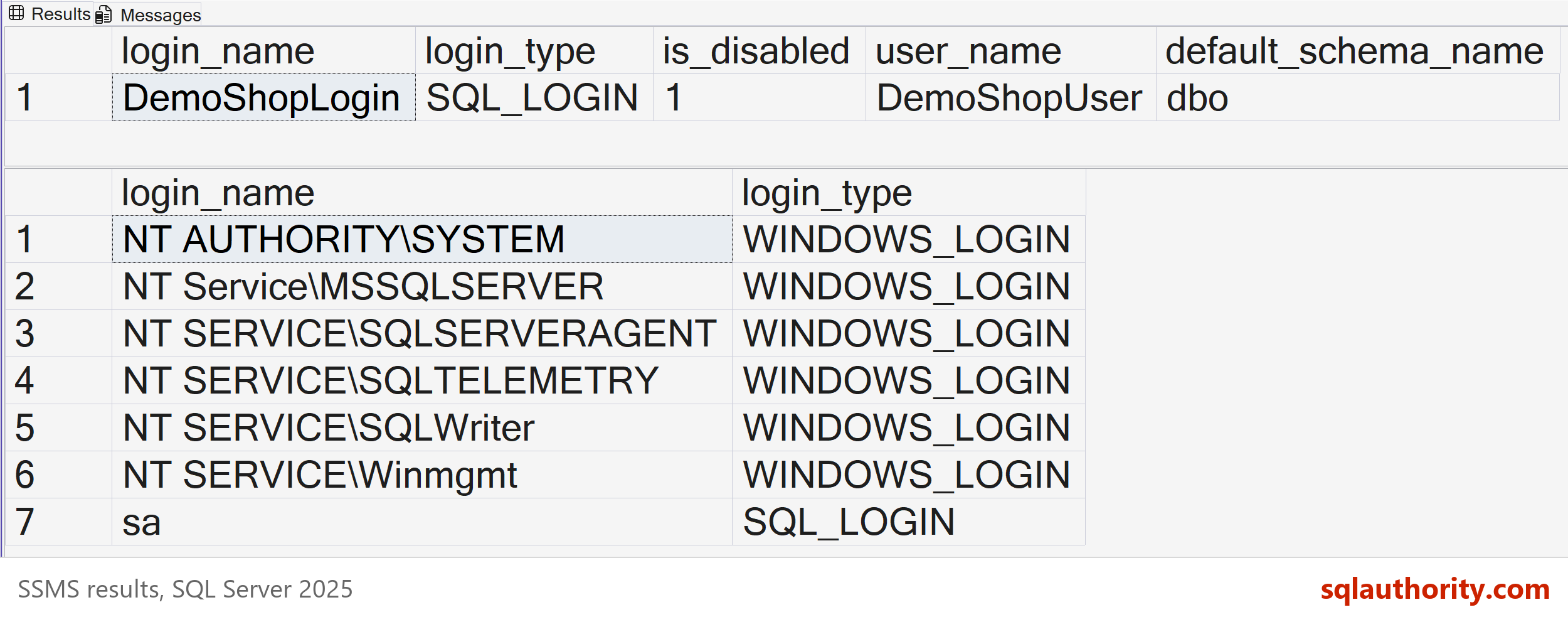Click the default_schema_name column header
Screen dimensions: 1568x617
[1357, 51]
